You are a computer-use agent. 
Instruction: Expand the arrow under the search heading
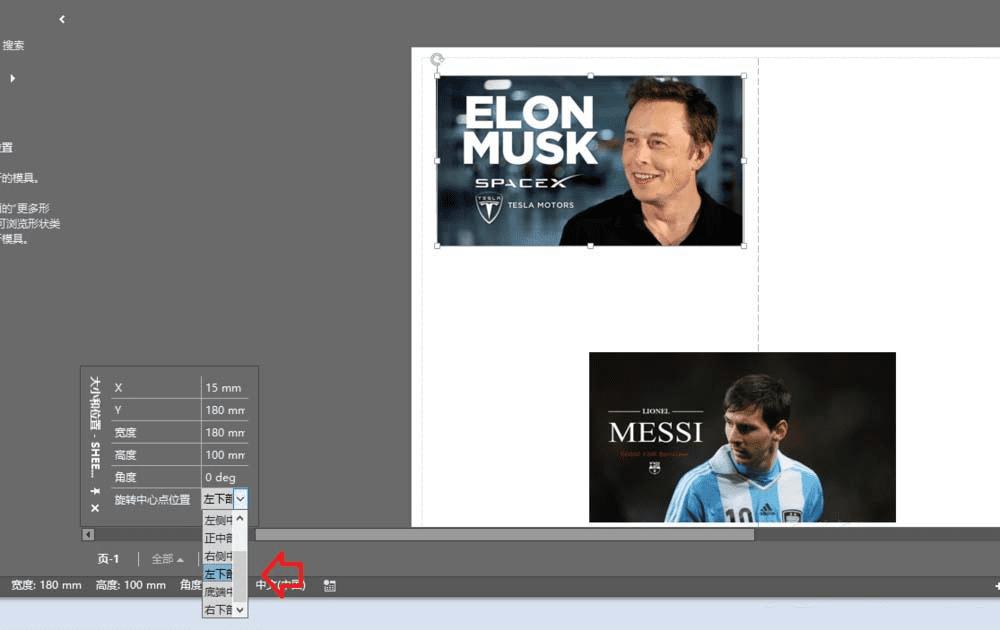coord(12,78)
